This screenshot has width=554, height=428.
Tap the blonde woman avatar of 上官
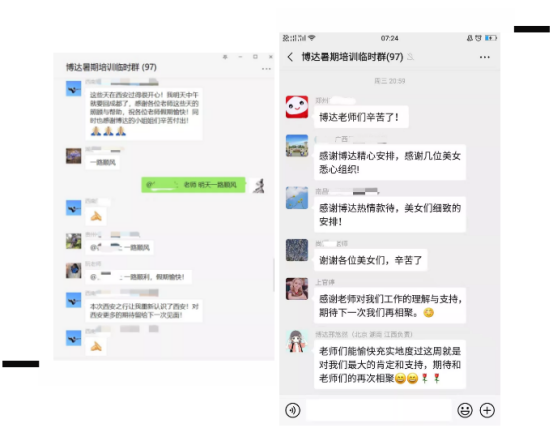point(297,289)
